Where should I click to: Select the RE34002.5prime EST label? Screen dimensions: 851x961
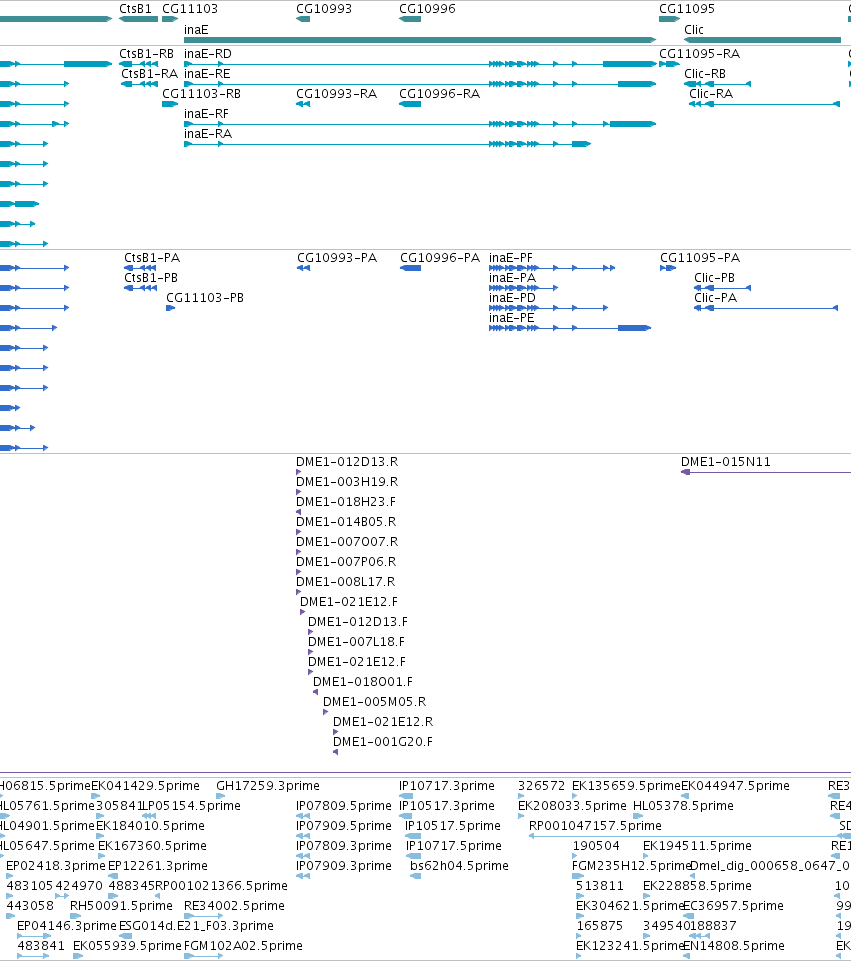(234, 906)
